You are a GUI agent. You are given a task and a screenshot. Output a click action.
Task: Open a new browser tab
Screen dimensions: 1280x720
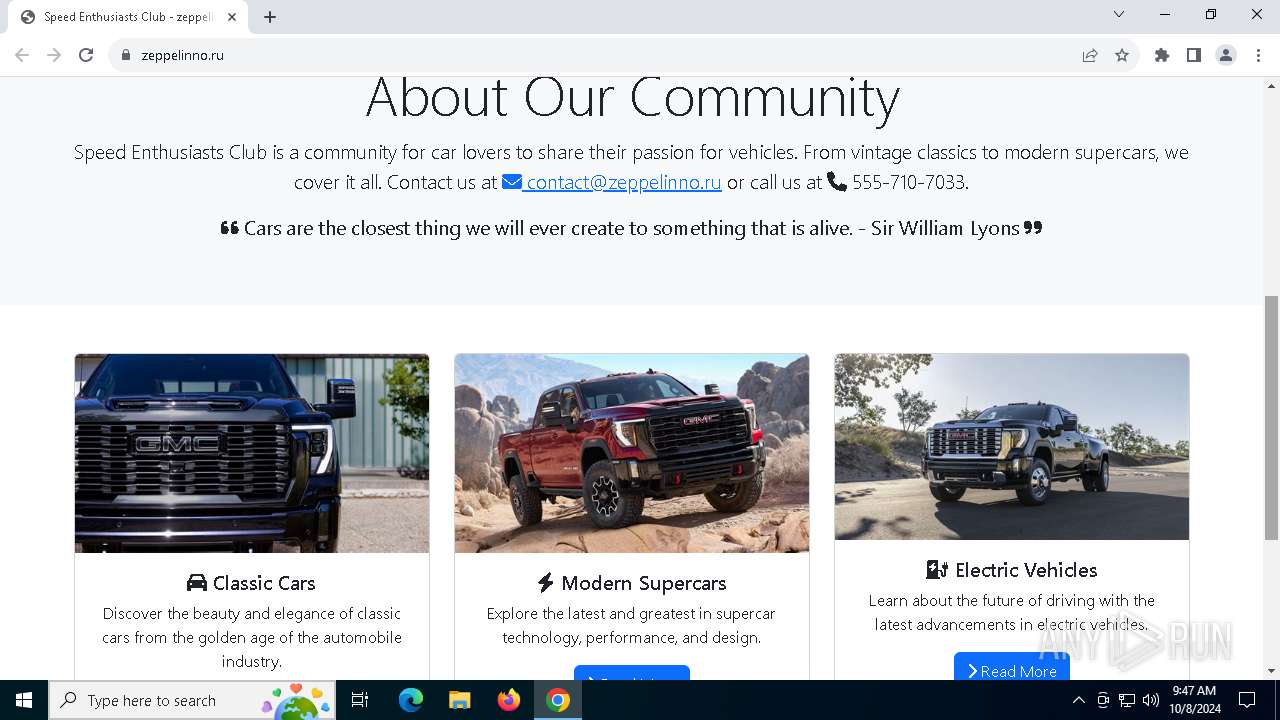270,17
